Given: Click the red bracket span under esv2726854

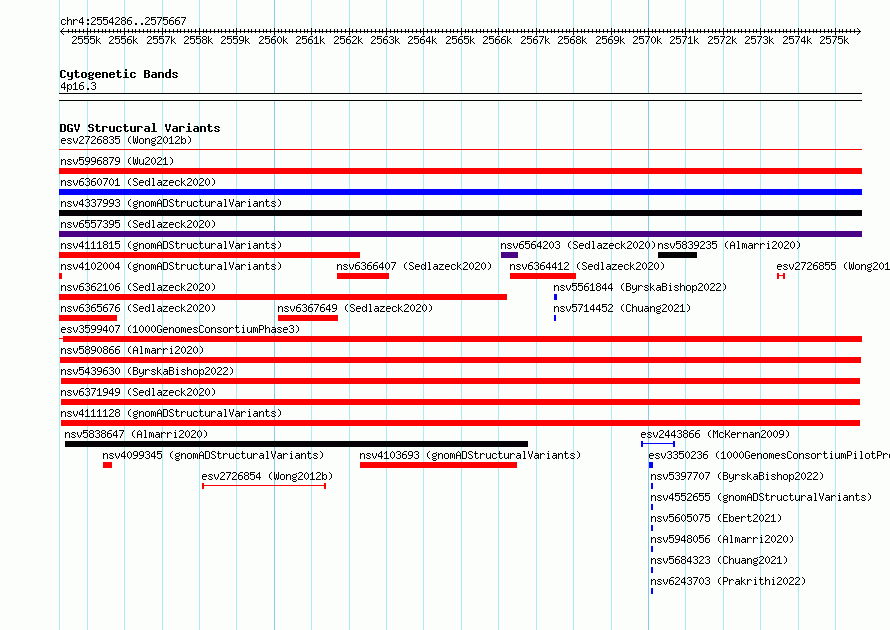Looking at the screenshot, I should [x=264, y=486].
